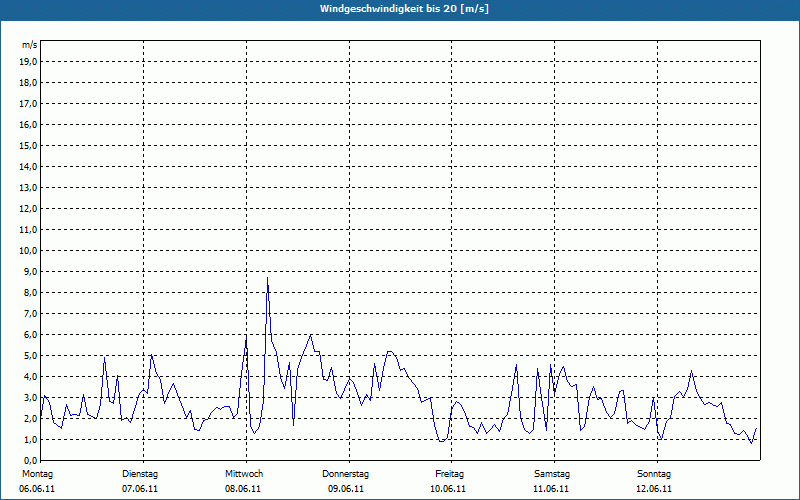Click the 'm/s' unit label
The width and height of the screenshot is (800, 500).
pyautogui.click(x=30, y=45)
